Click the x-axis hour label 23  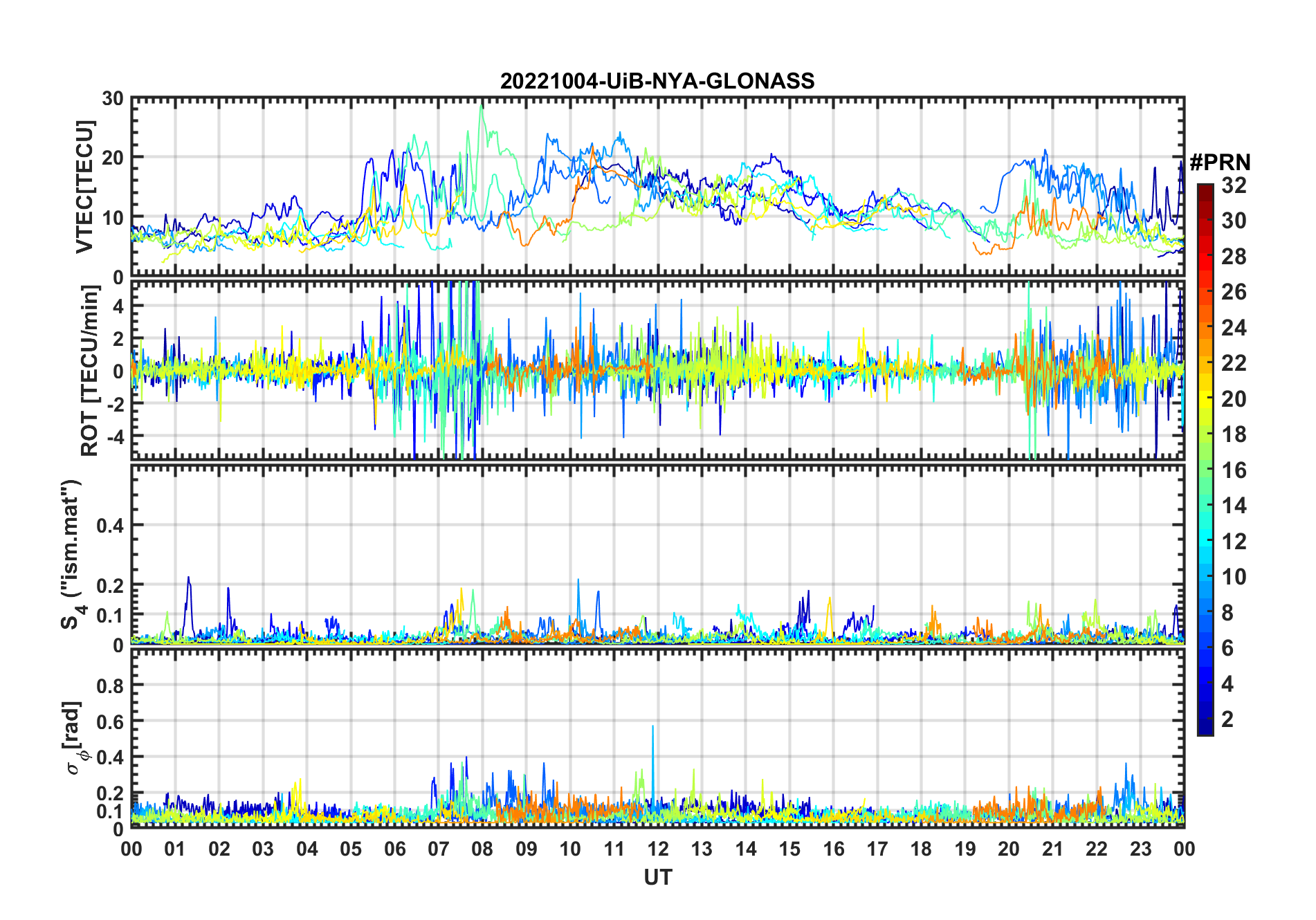click(x=1140, y=849)
